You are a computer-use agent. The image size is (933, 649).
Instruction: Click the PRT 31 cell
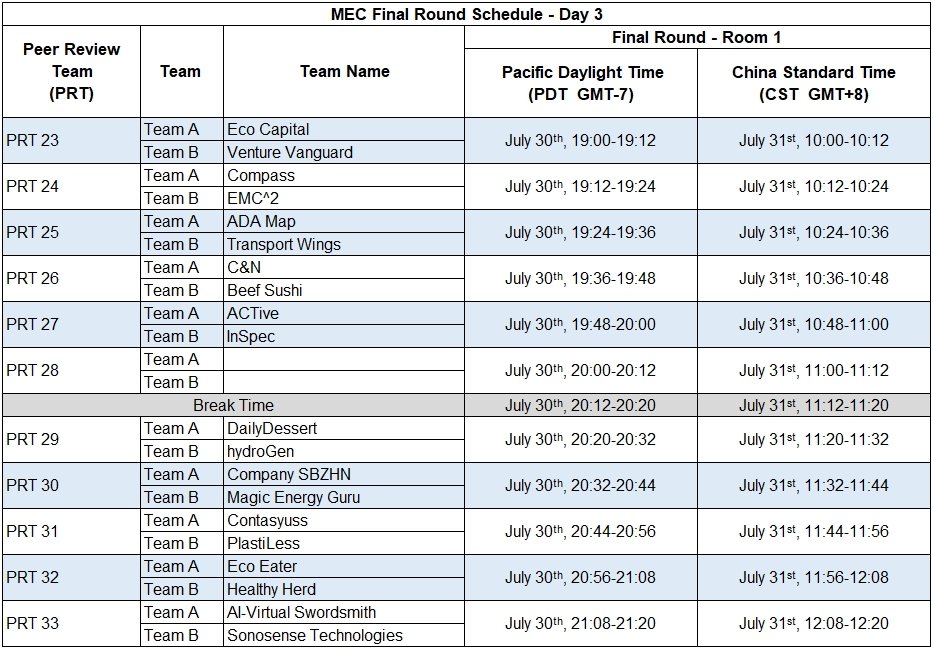pos(71,532)
